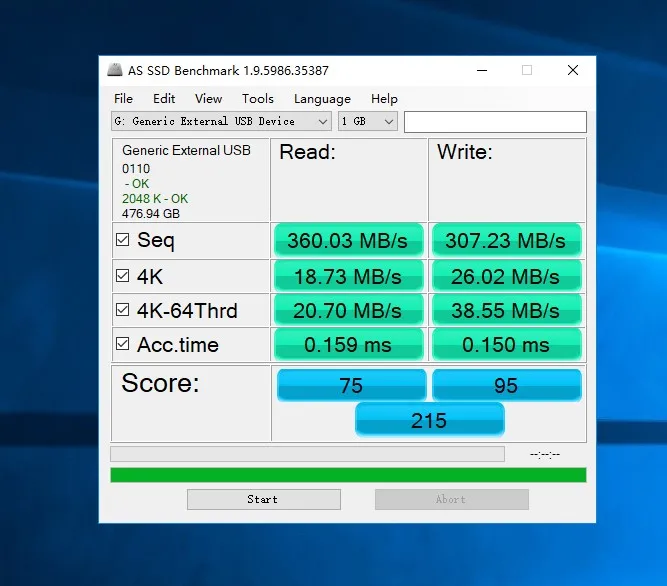Click the firmware version 0110 text
Image resolution: width=667 pixels, height=586 pixels.
click(136, 169)
